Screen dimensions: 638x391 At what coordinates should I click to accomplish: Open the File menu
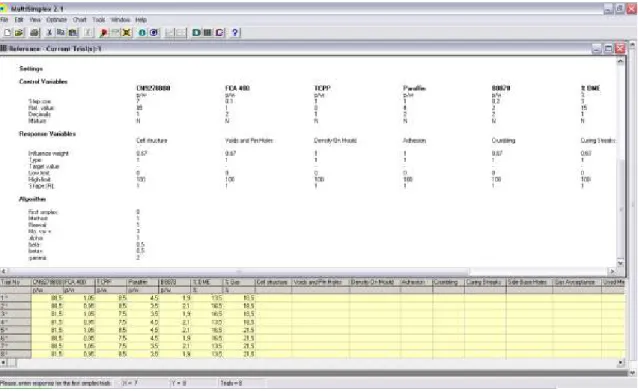pyautogui.click(x=4, y=20)
